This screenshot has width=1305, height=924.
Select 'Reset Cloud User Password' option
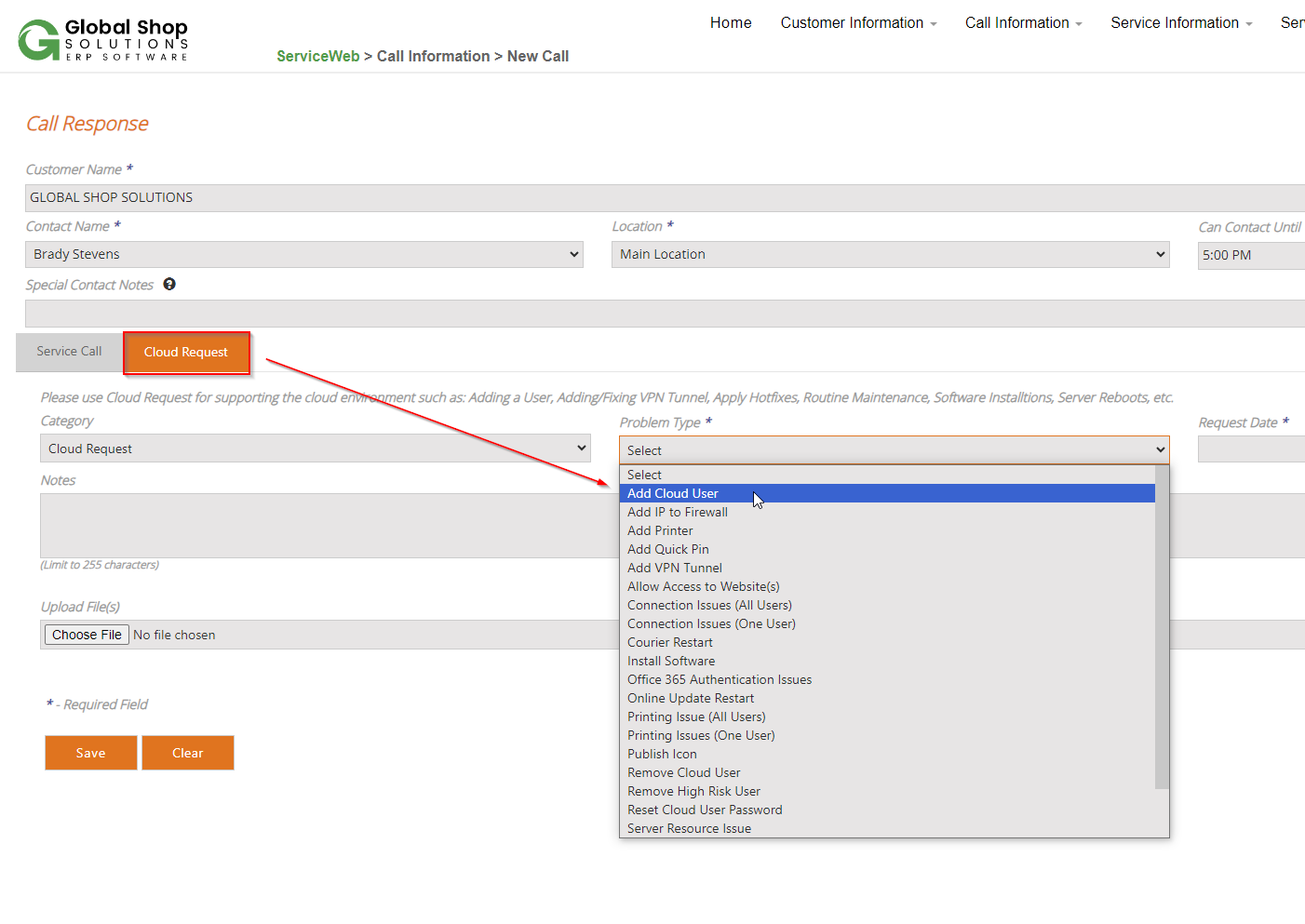887,810
